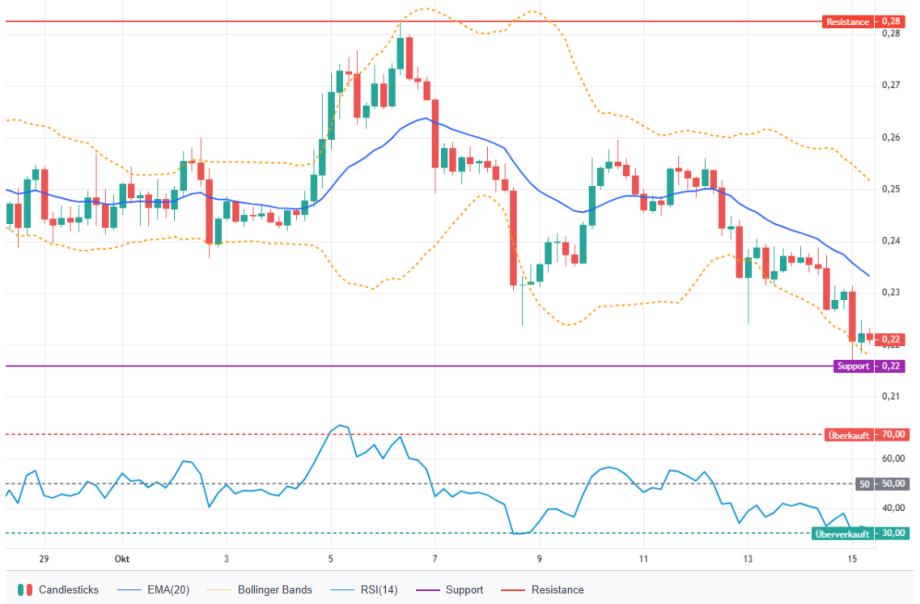Click the 0,21 price axis label
This screenshot has width=920, height=604.
coord(891,396)
